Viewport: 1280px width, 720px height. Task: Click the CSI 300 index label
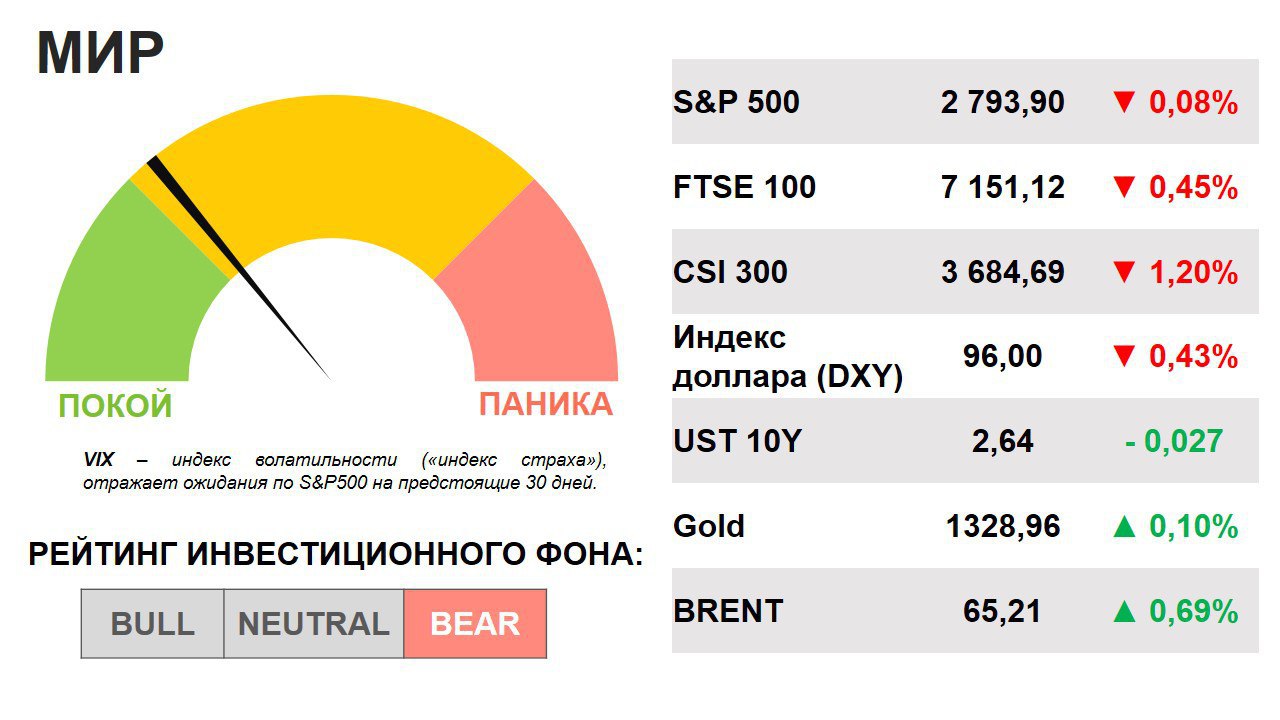[730, 272]
